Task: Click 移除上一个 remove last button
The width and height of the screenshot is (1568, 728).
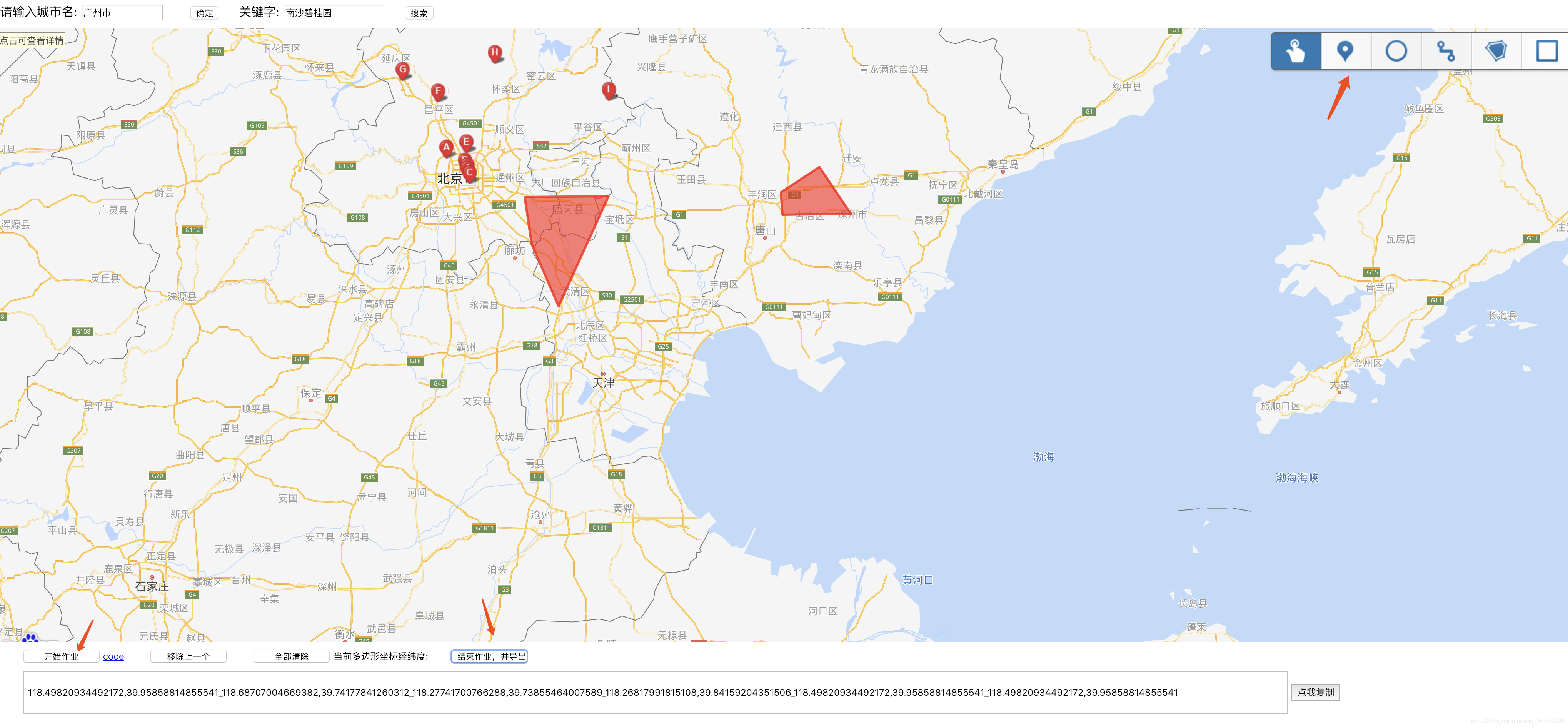Action: [x=188, y=656]
